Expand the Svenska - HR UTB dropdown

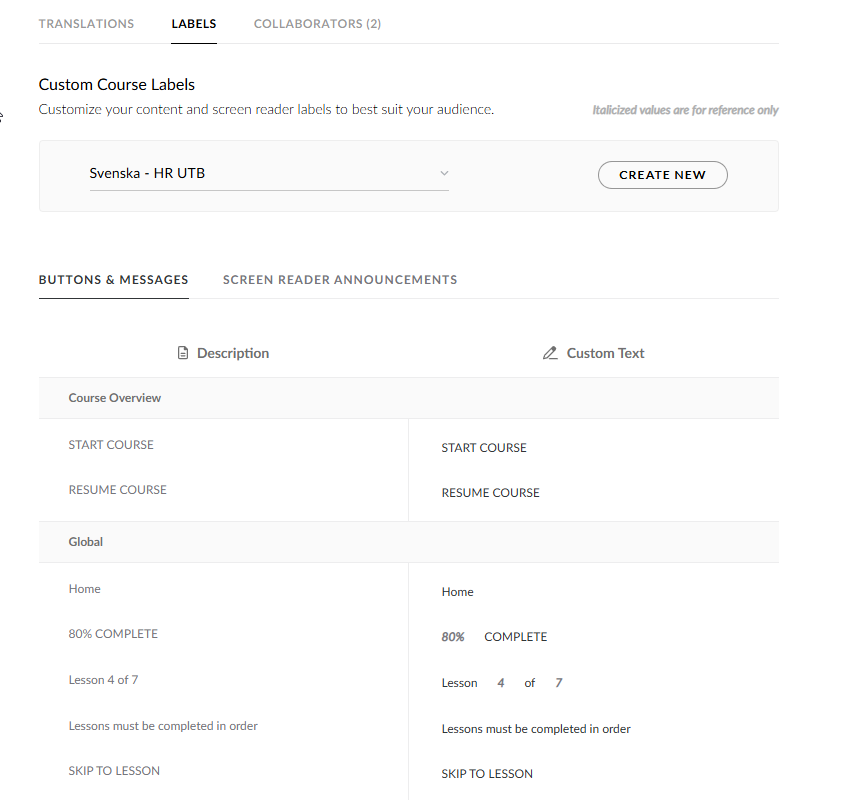tap(268, 174)
